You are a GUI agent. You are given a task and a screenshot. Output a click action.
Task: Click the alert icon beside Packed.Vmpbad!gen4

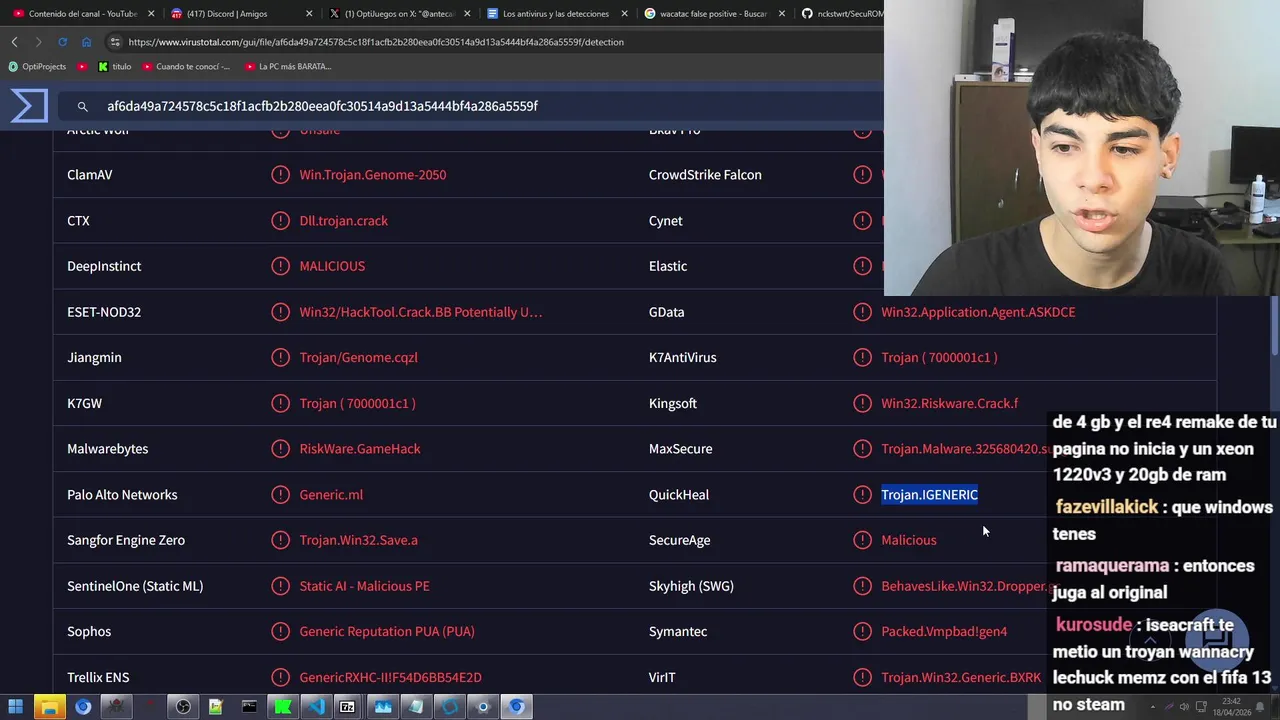[x=863, y=632]
